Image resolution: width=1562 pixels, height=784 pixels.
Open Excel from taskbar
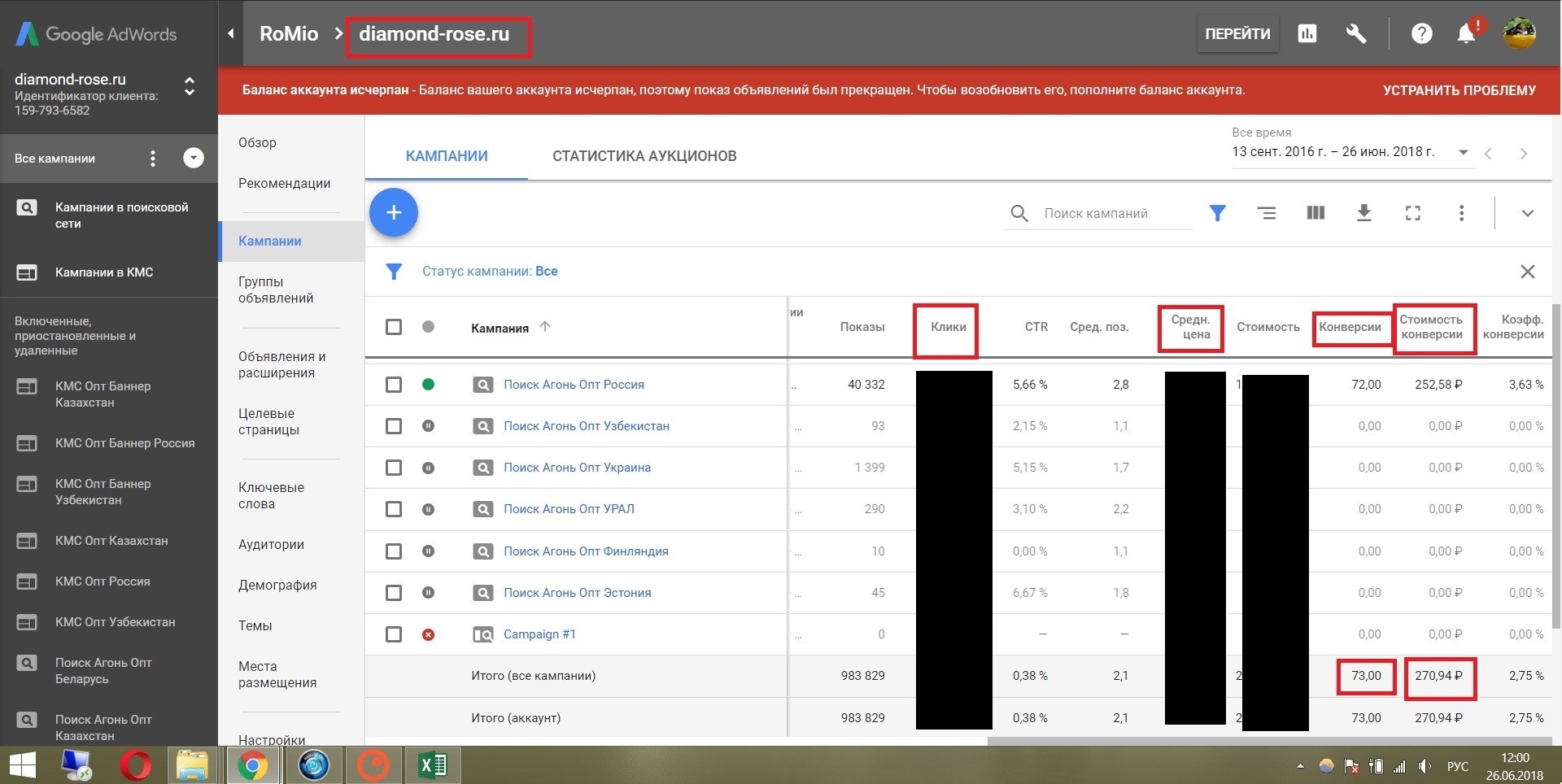pyautogui.click(x=433, y=765)
